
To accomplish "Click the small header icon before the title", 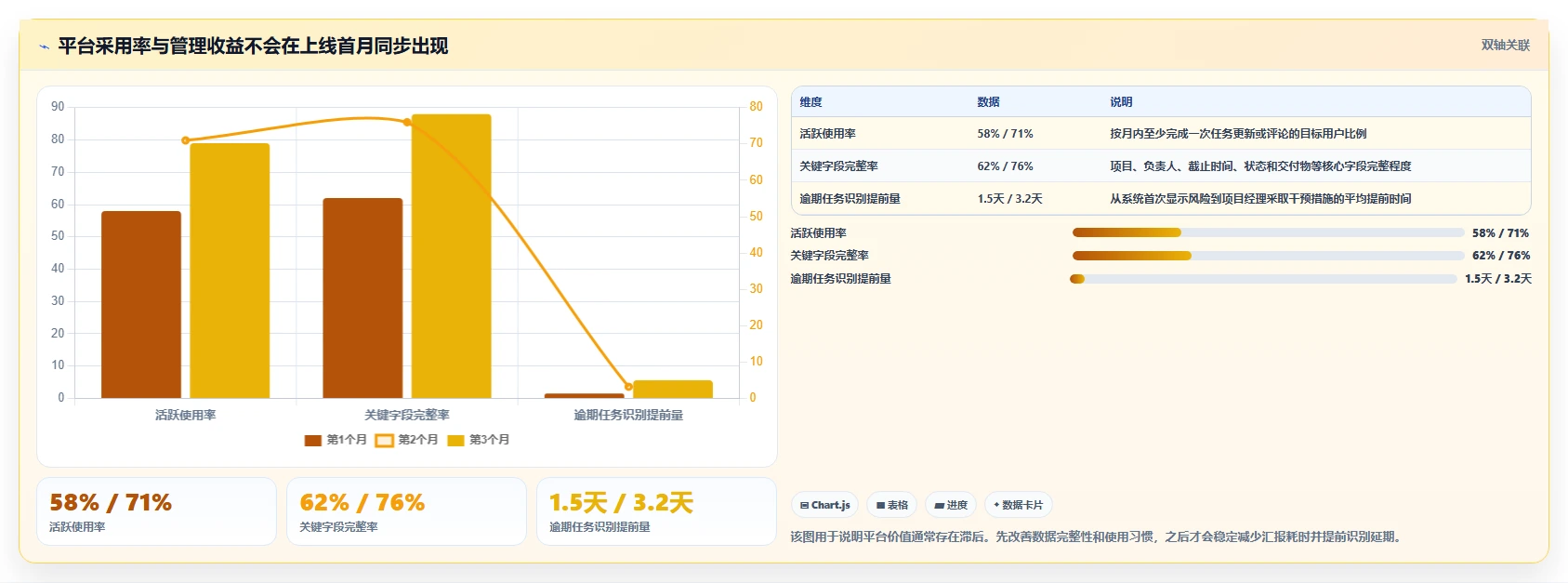I will point(44,46).
